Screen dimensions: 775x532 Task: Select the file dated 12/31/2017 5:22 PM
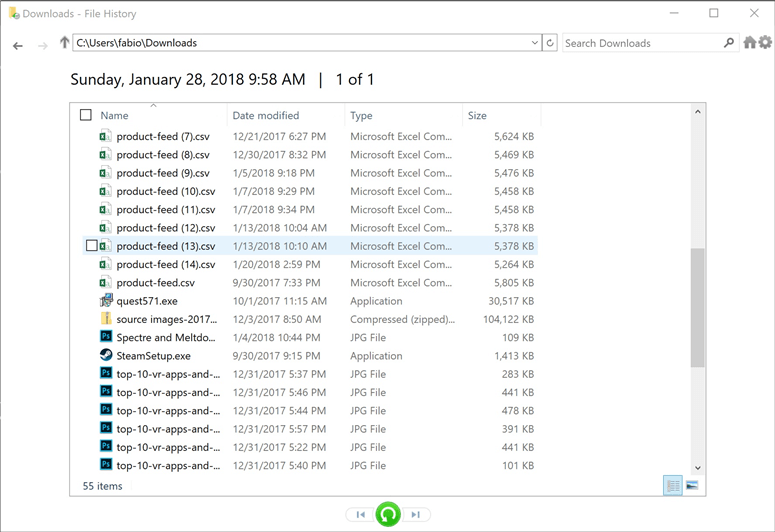click(310, 447)
